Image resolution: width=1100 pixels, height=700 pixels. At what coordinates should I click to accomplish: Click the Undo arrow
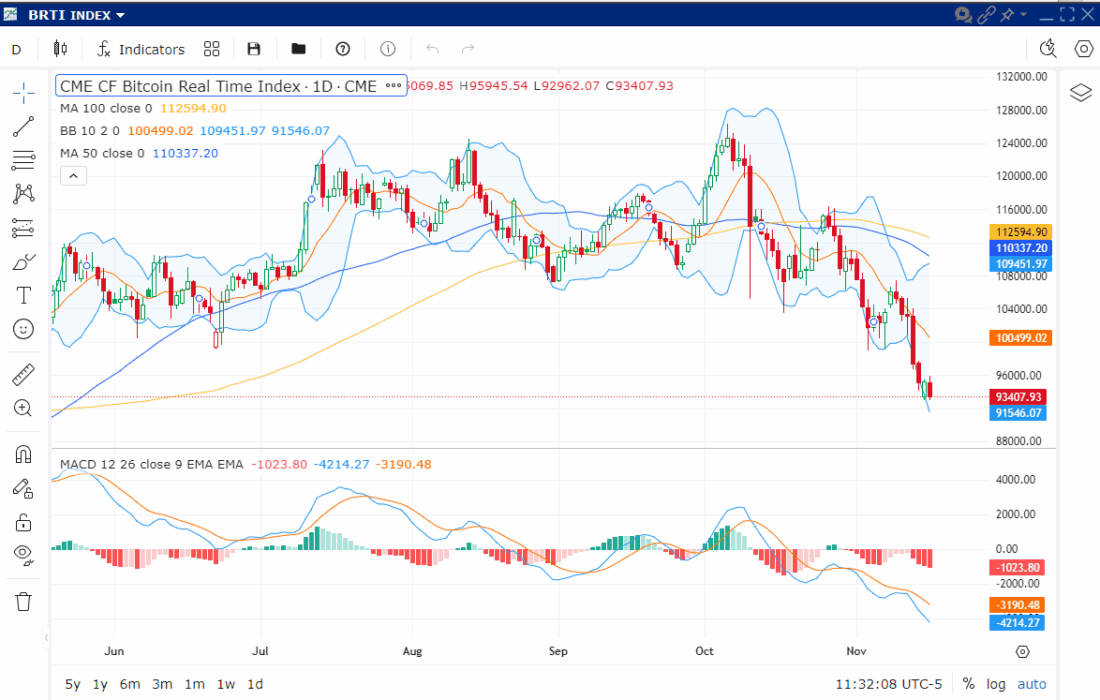pos(431,48)
